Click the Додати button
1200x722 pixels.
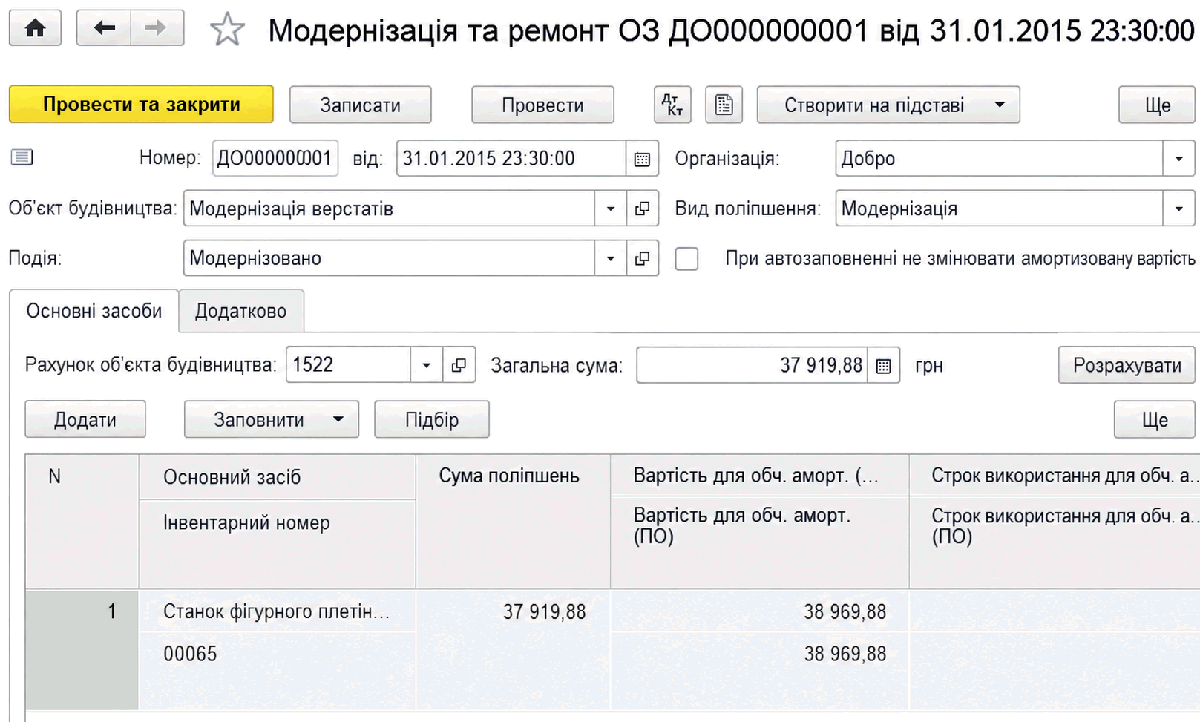tap(85, 420)
